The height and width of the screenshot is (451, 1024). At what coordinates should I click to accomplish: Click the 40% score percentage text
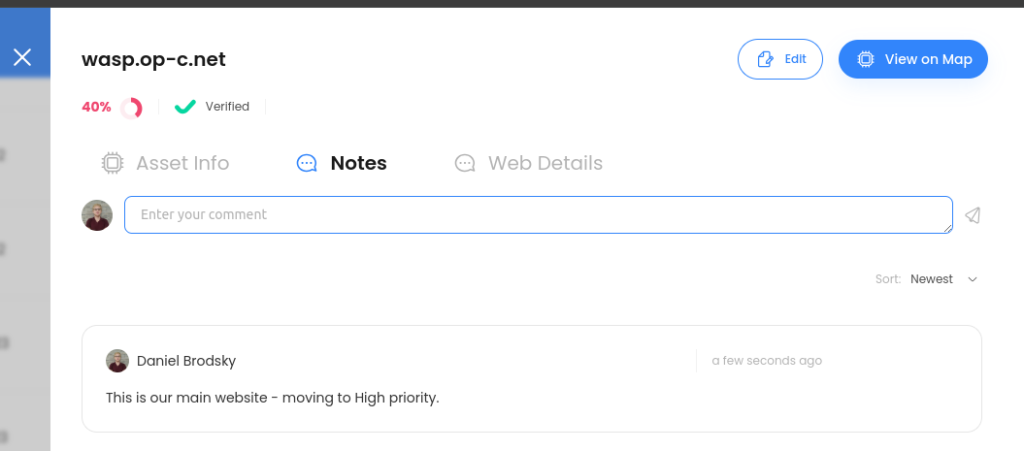tap(96, 107)
